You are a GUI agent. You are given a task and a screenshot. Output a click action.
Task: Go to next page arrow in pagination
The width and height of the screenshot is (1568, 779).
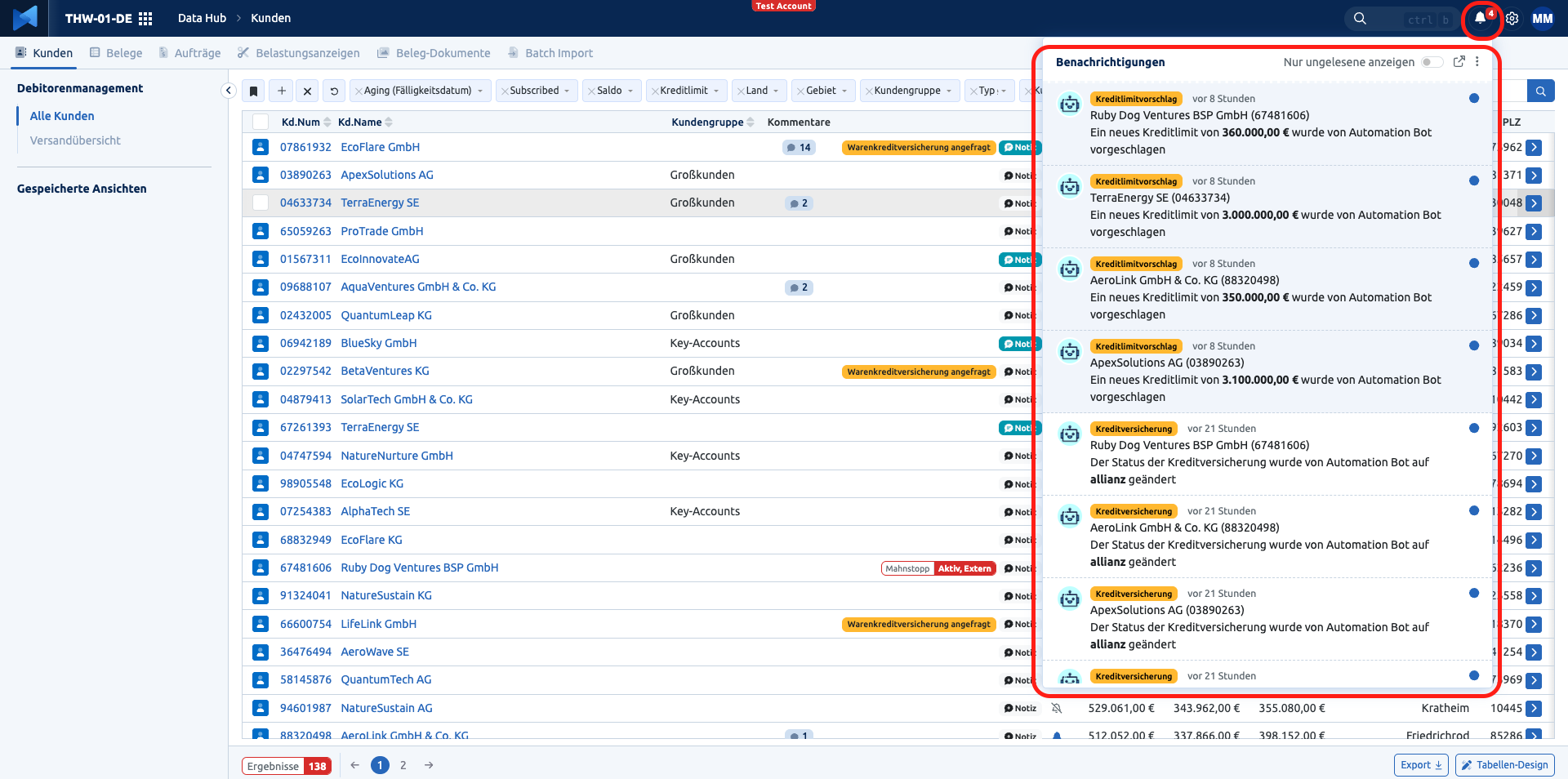click(429, 765)
